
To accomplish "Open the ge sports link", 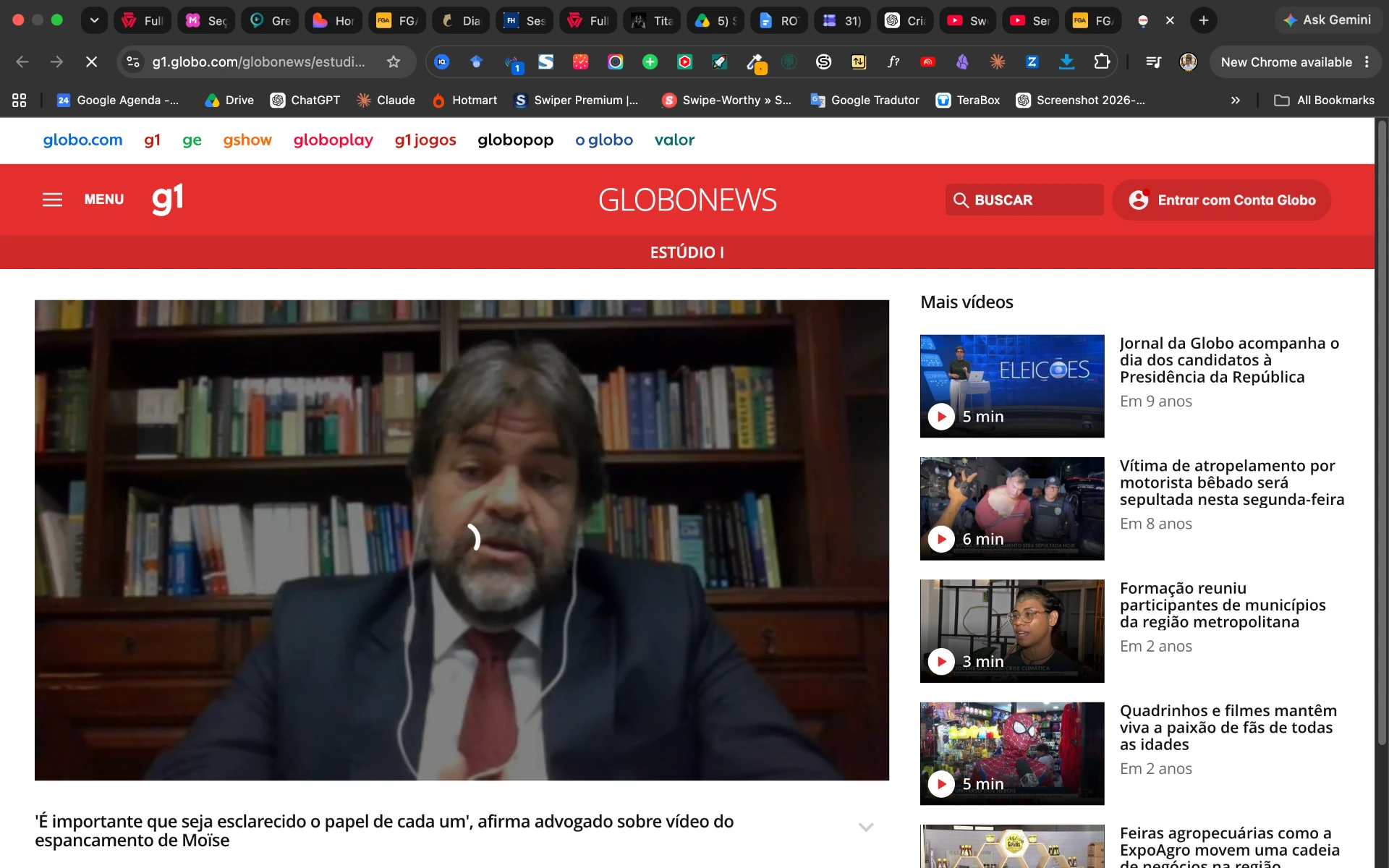I will tap(192, 140).
